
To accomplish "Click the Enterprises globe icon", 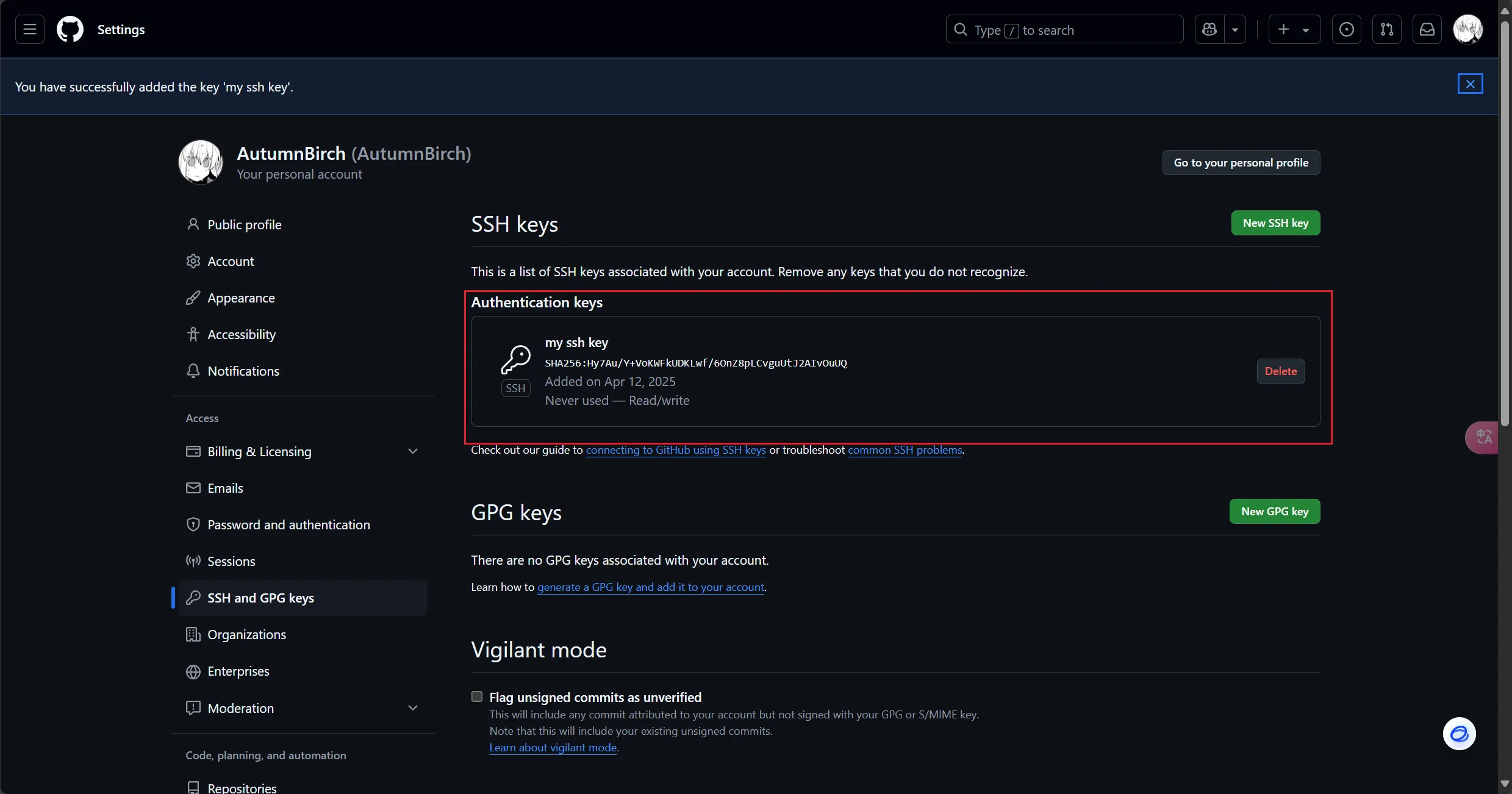I will coord(193,671).
